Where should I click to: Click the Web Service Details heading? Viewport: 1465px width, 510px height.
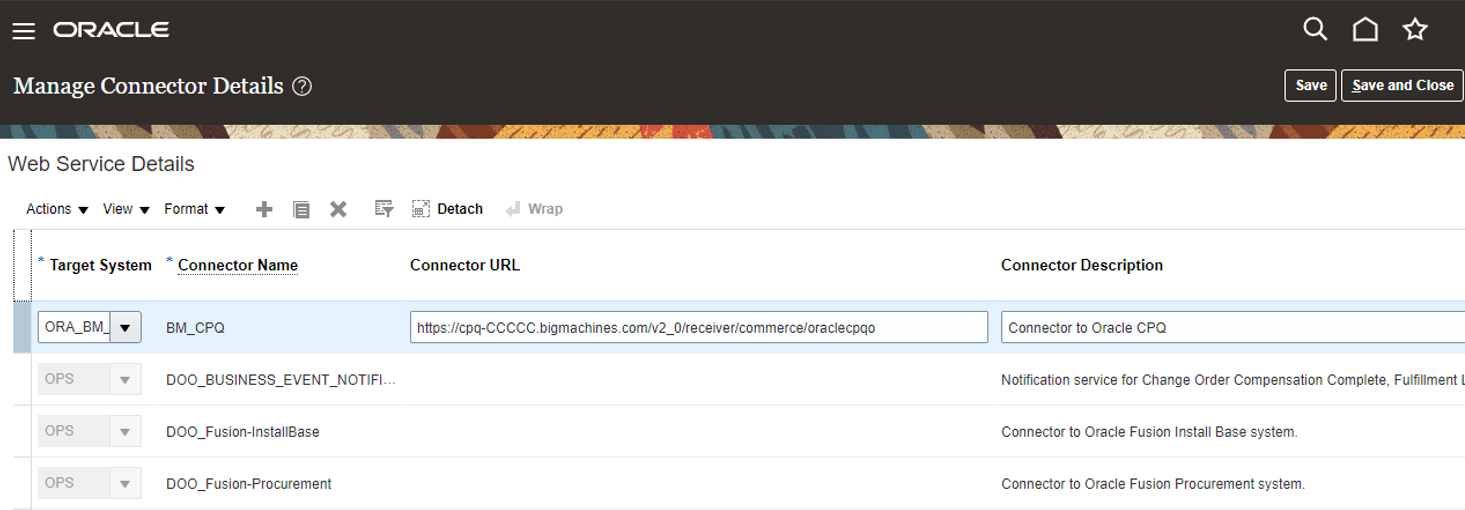click(x=101, y=164)
